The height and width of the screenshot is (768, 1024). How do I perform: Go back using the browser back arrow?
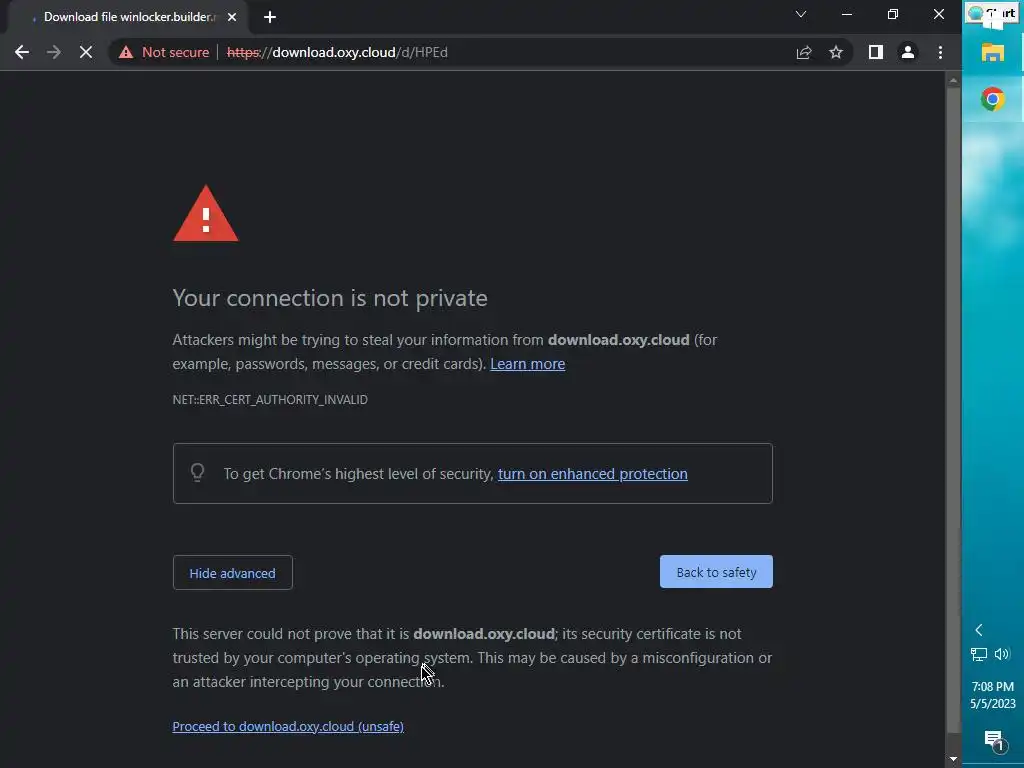coord(22,52)
